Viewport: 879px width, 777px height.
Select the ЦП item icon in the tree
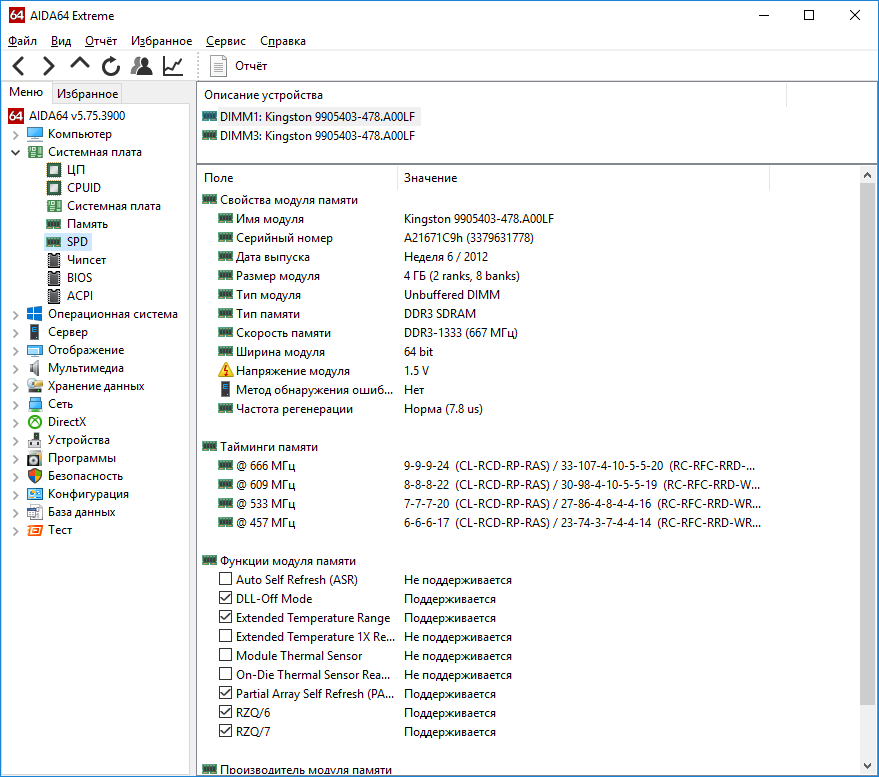[x=54, y=170]
